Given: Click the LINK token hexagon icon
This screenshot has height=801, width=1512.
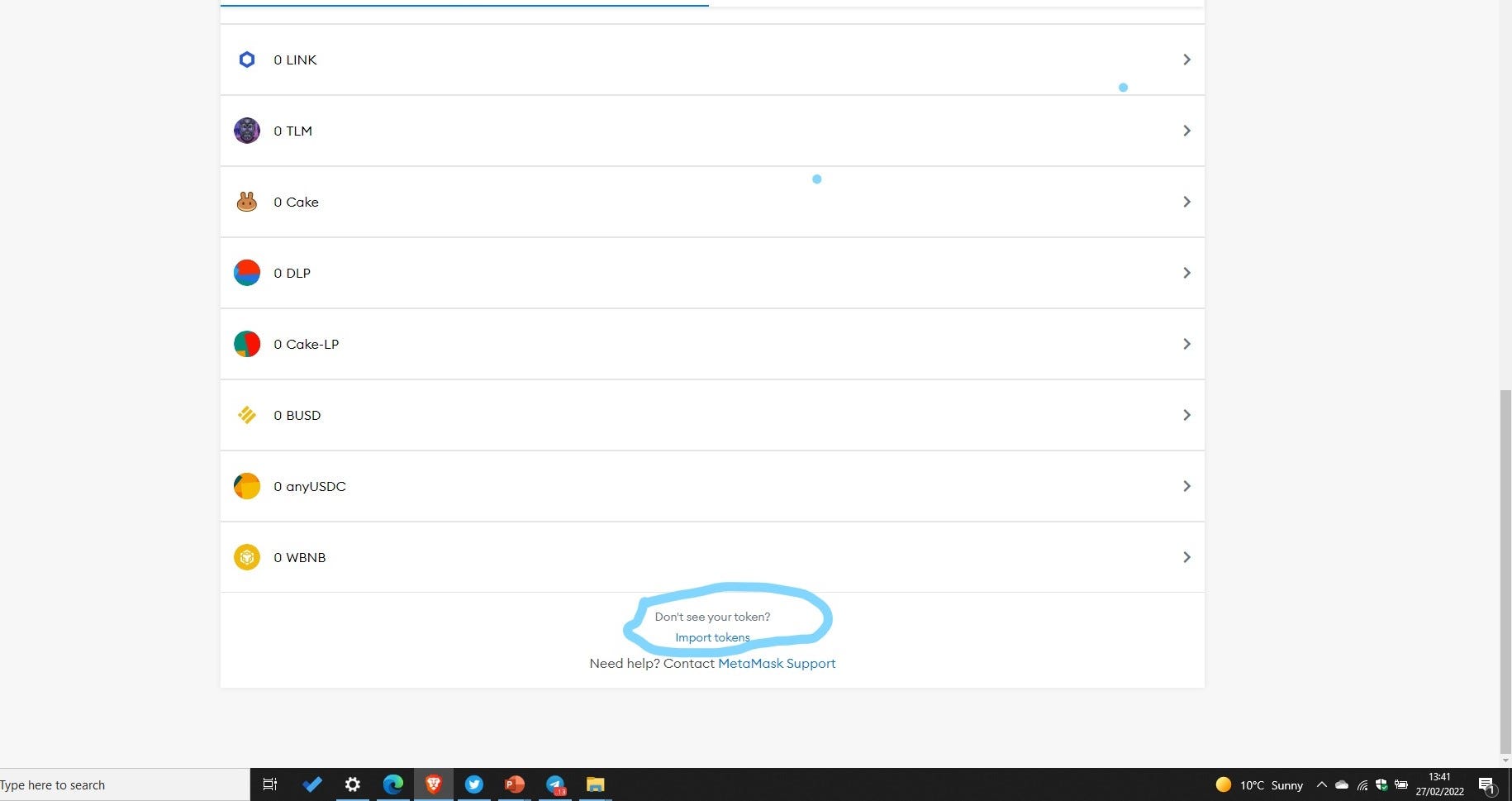Looking at the screenshot, I should tap(246, 60).
